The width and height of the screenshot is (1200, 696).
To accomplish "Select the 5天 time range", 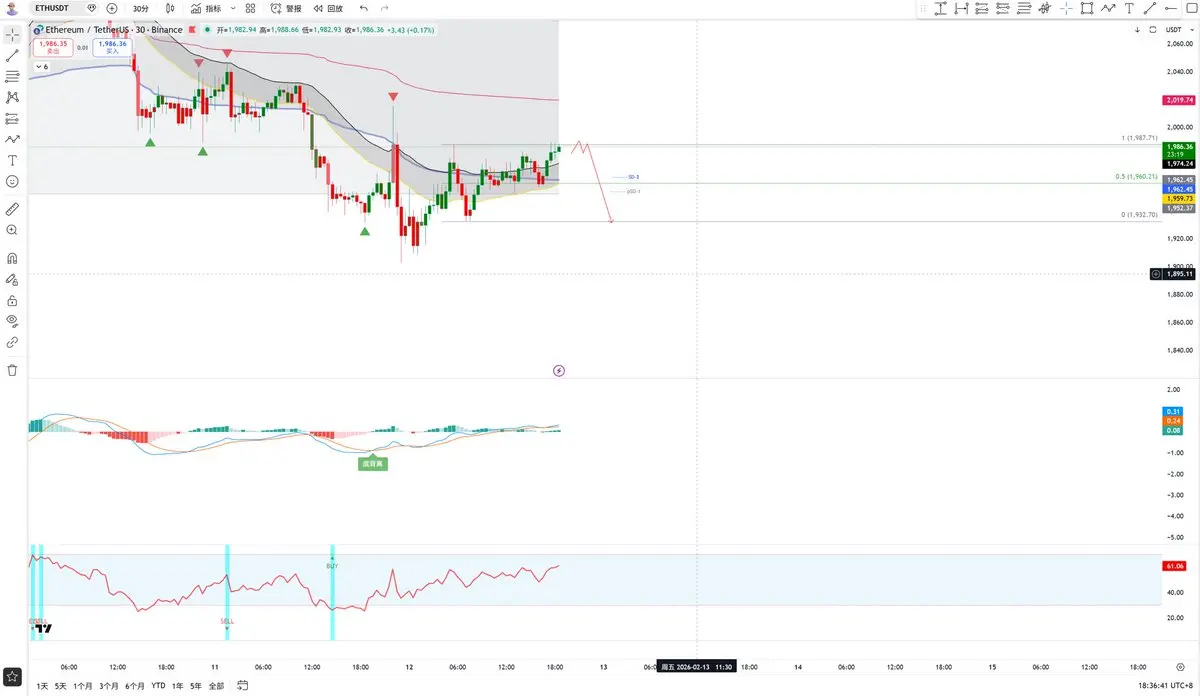I will (60, 686).
